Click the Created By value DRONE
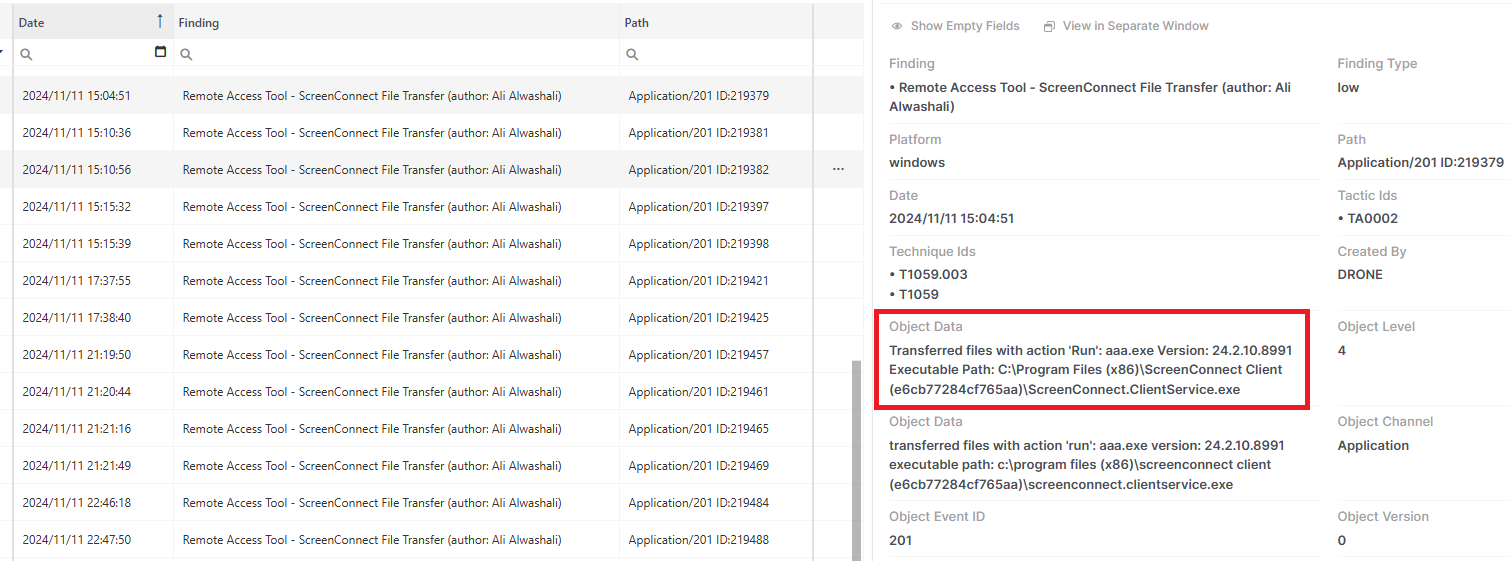Viewport: 1511px width, 561px height. tap(1360, 274)
